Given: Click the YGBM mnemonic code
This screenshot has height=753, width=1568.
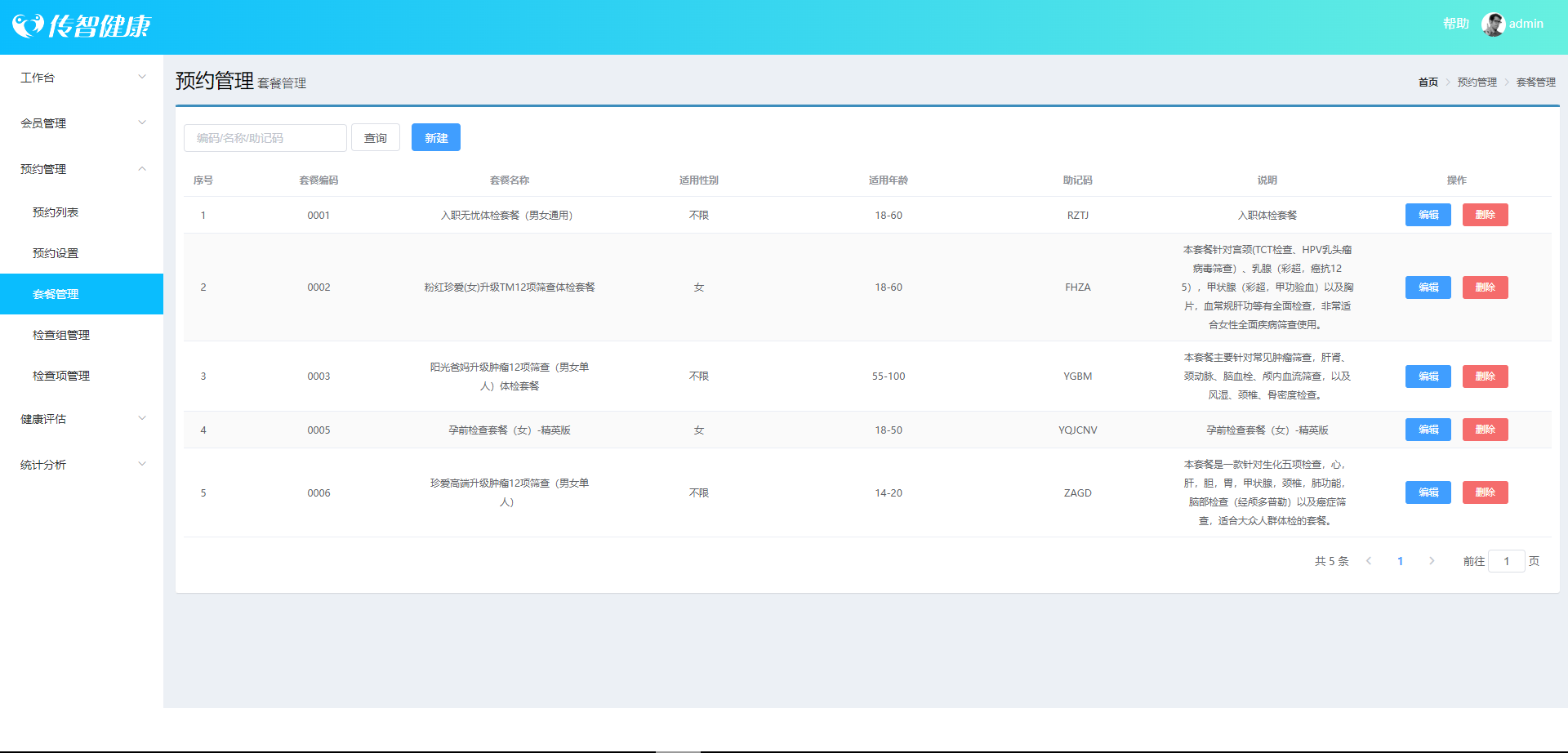Looking at the screenshot, I should (1078, 376).
